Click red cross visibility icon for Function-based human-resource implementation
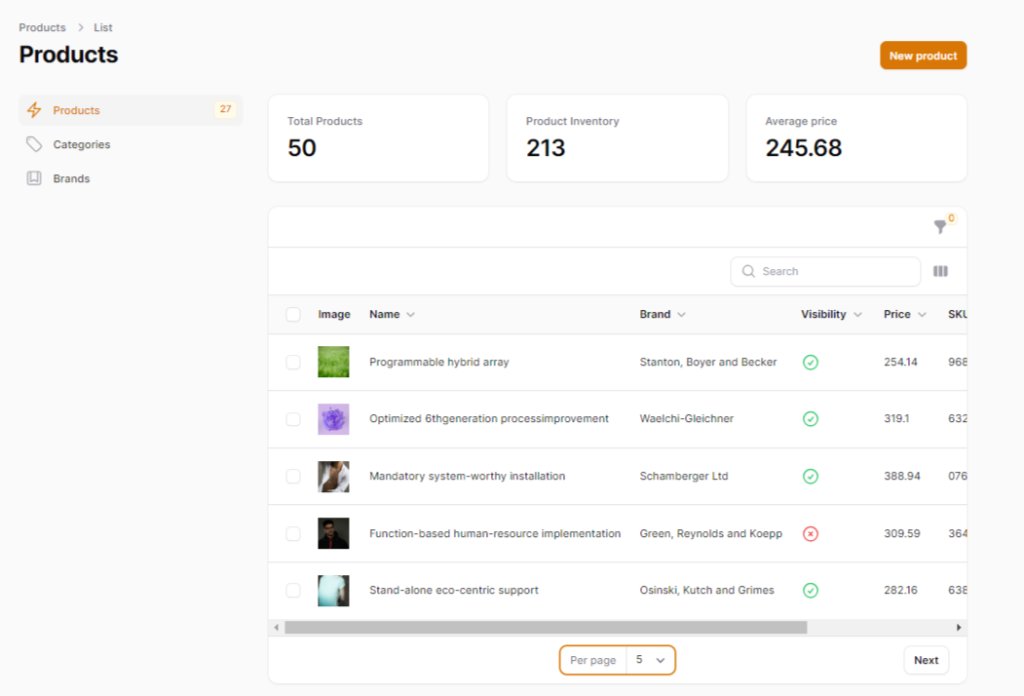 [x=810, y=533]
